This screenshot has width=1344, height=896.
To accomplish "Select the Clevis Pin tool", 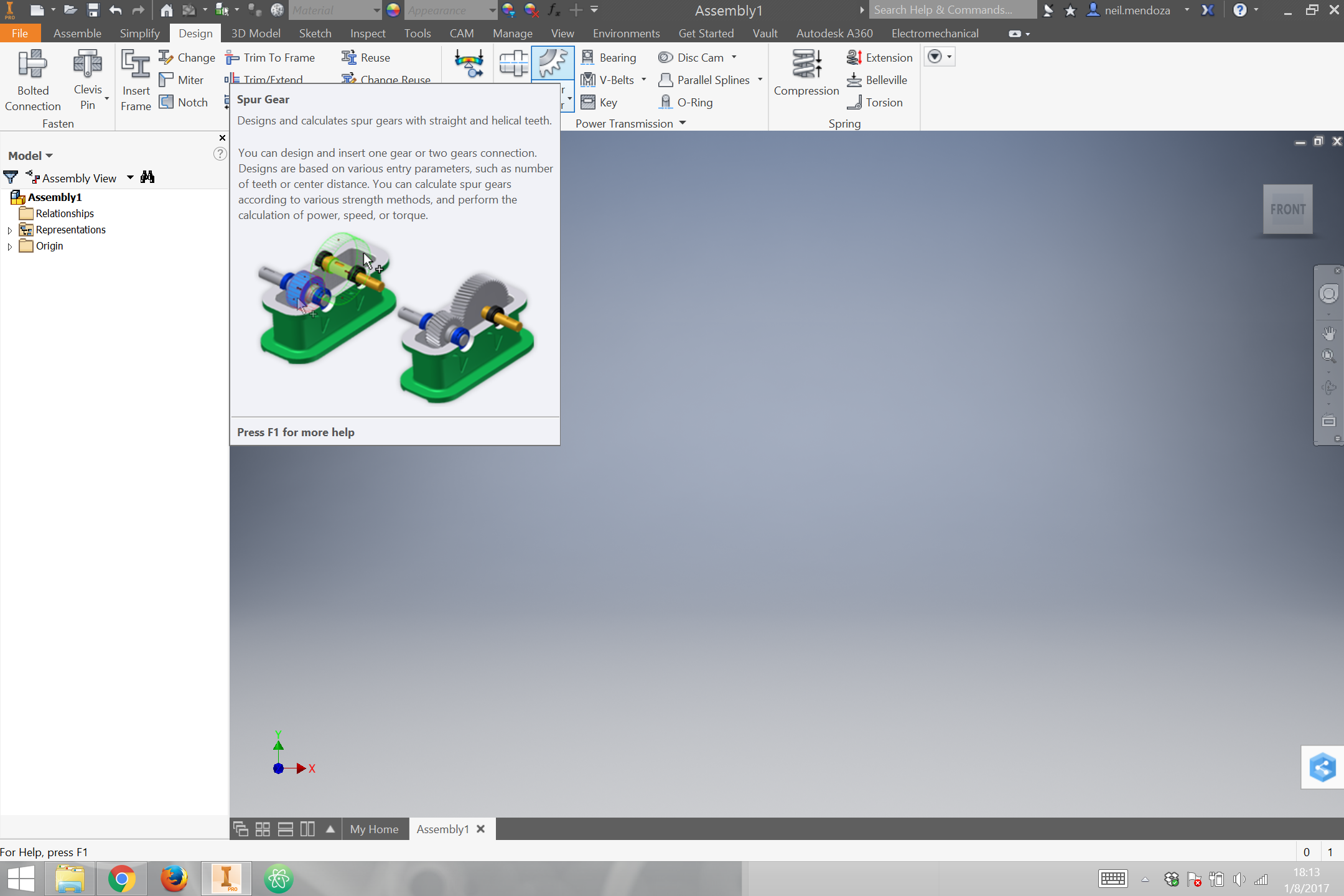I will click(88, 80).
